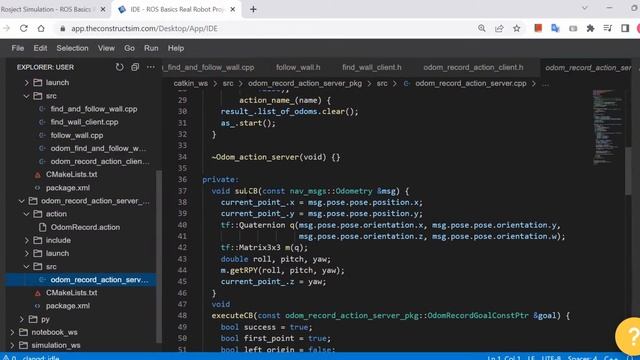Open explorer more actions ellipsis
The height and width of the screenshot is (360, 640).
151,67
